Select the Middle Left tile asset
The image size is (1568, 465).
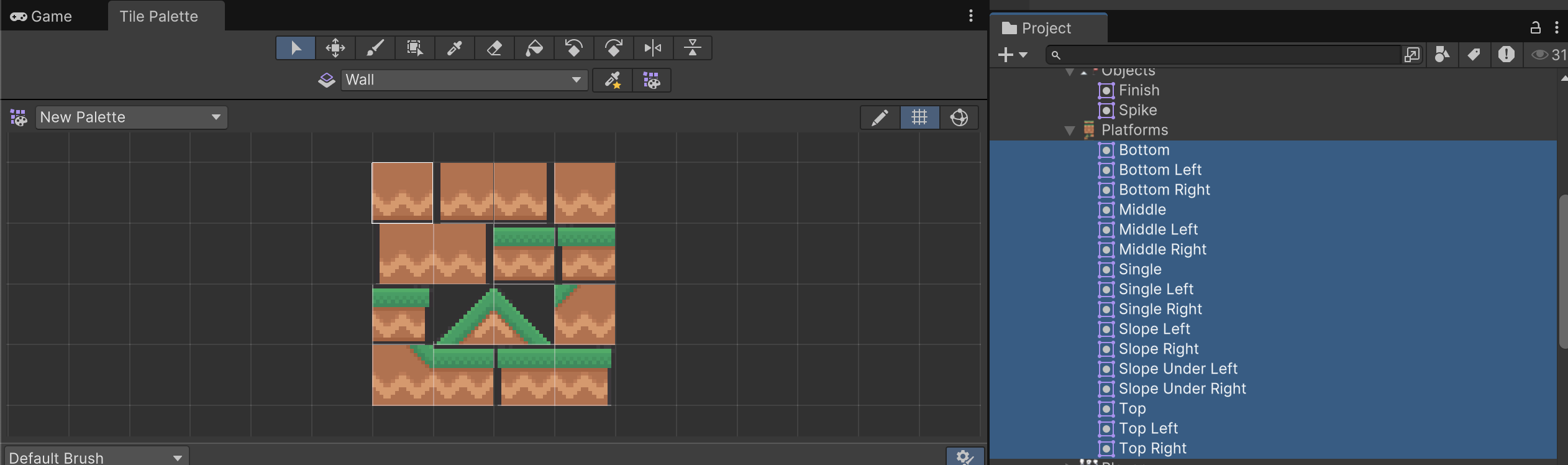pyautogui.click(x=1158, y=229)
